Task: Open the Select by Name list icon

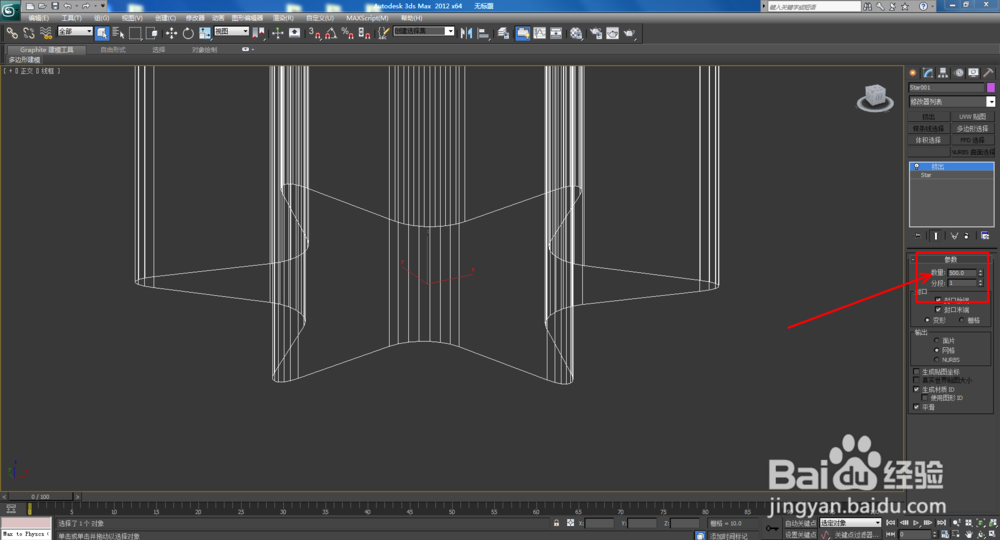Action: 119,33
